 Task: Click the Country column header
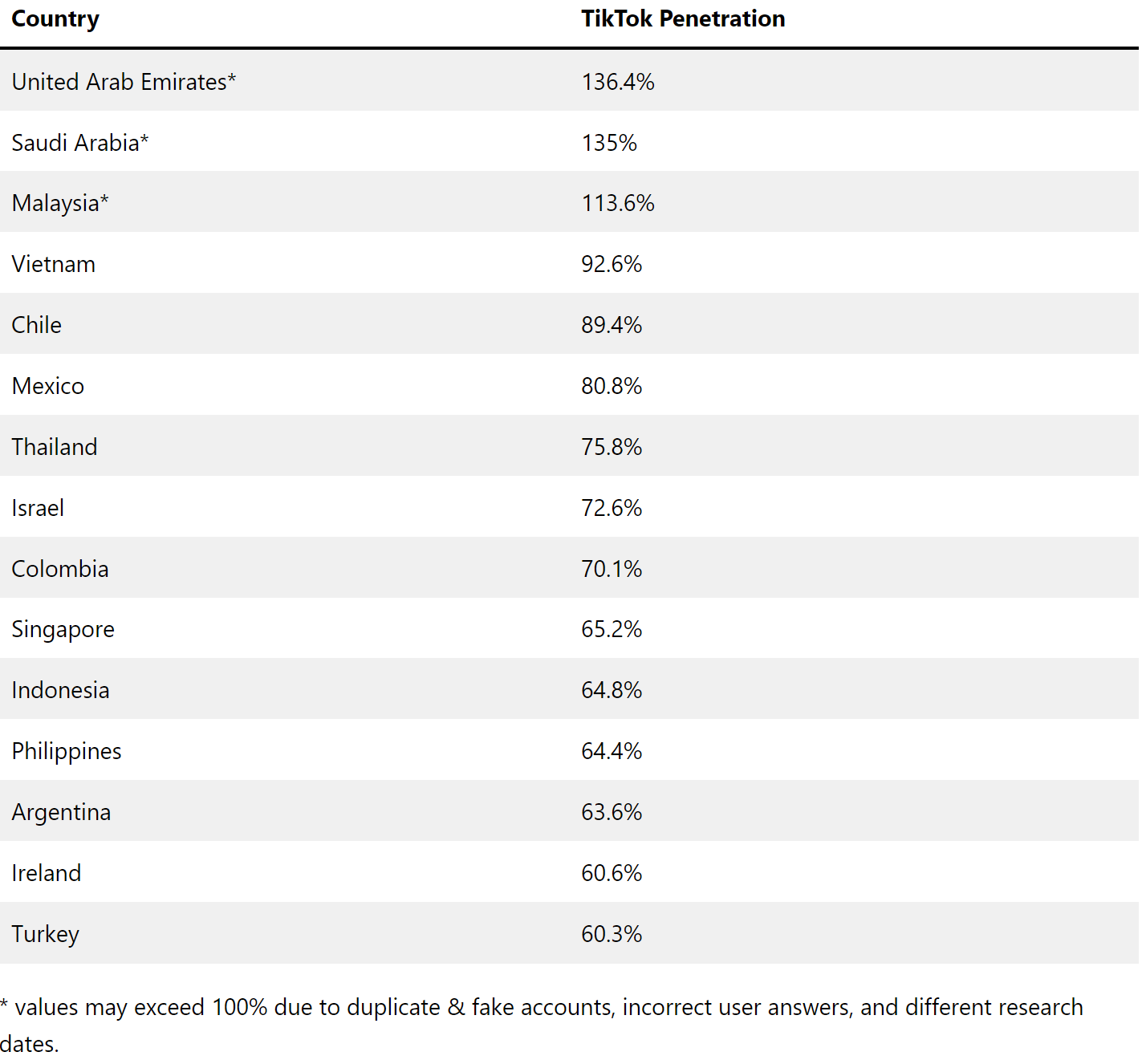pos(55,19)
